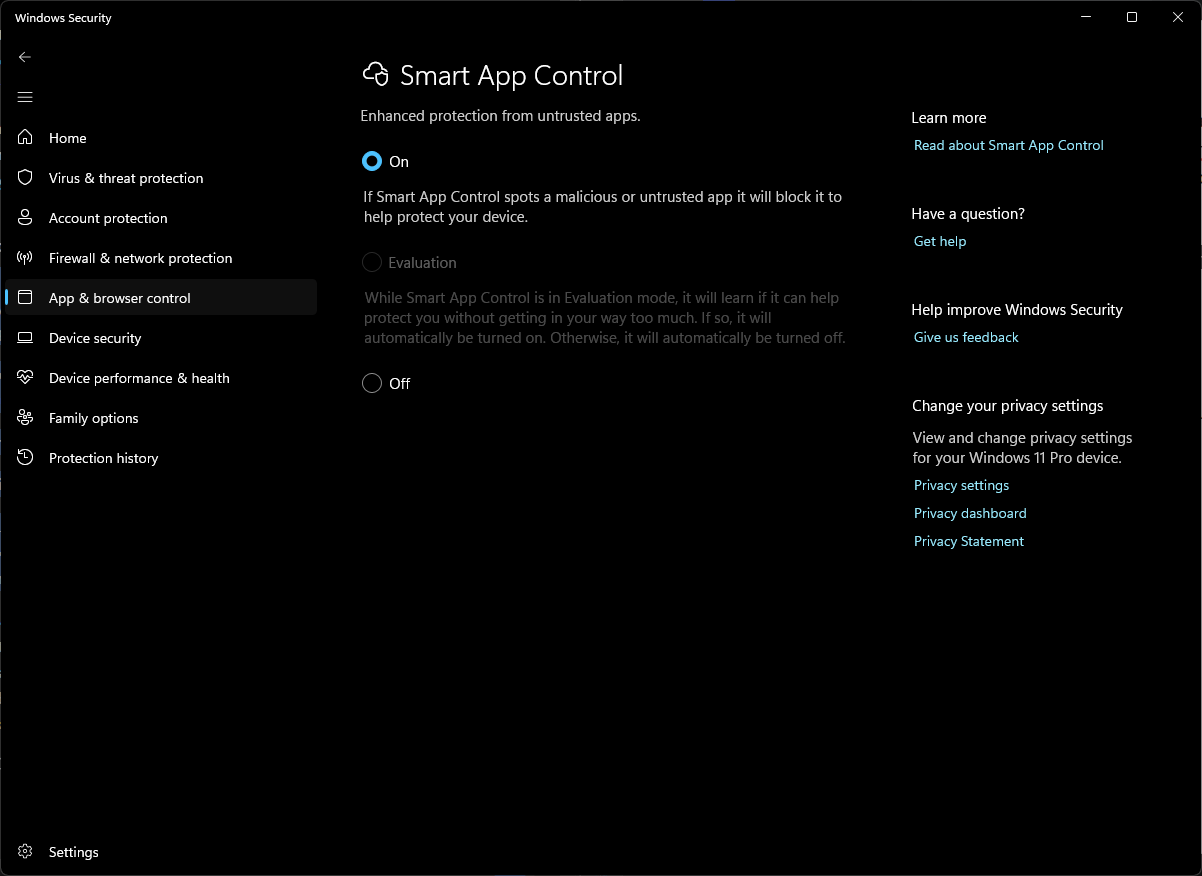
Task: Click the Smart App Control heading text
Action: point(511,76)
